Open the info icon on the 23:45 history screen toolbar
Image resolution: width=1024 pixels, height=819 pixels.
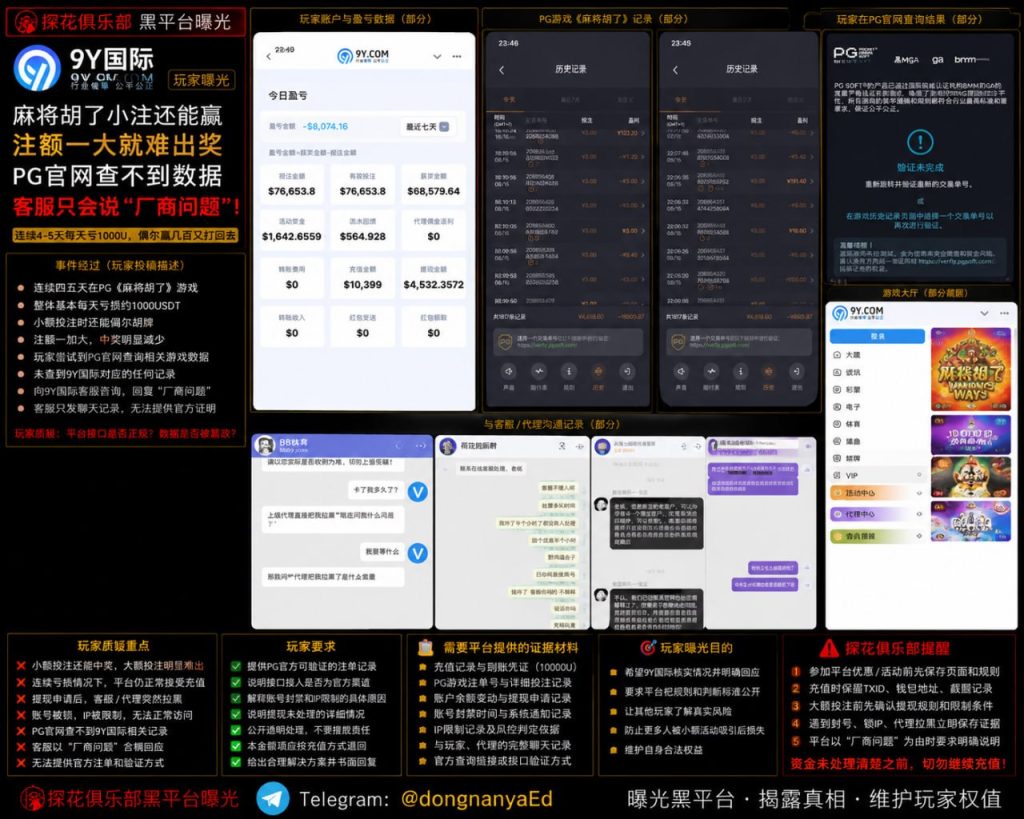coord(740,372)
